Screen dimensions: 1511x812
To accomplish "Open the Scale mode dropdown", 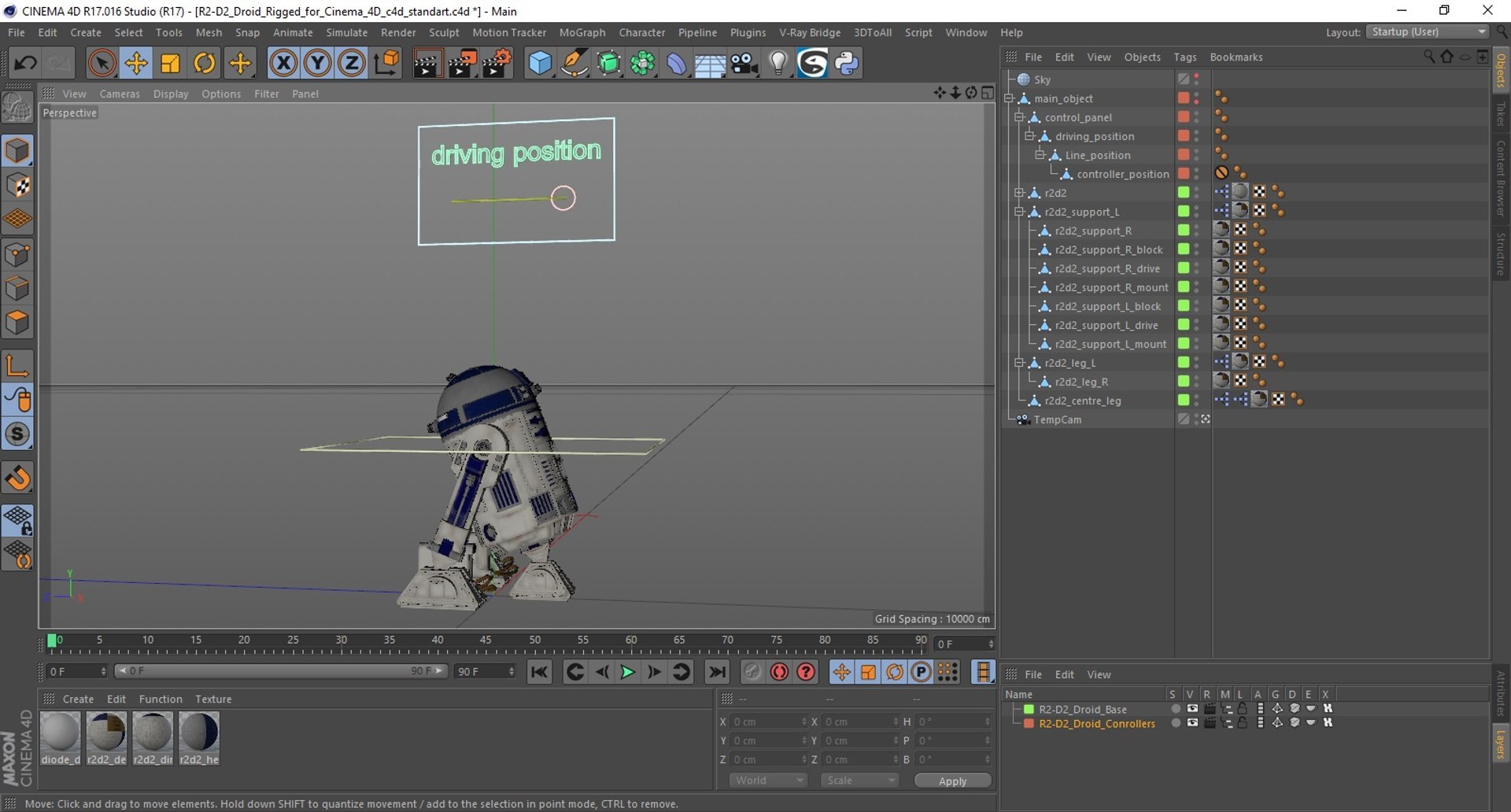I will 859,781.
